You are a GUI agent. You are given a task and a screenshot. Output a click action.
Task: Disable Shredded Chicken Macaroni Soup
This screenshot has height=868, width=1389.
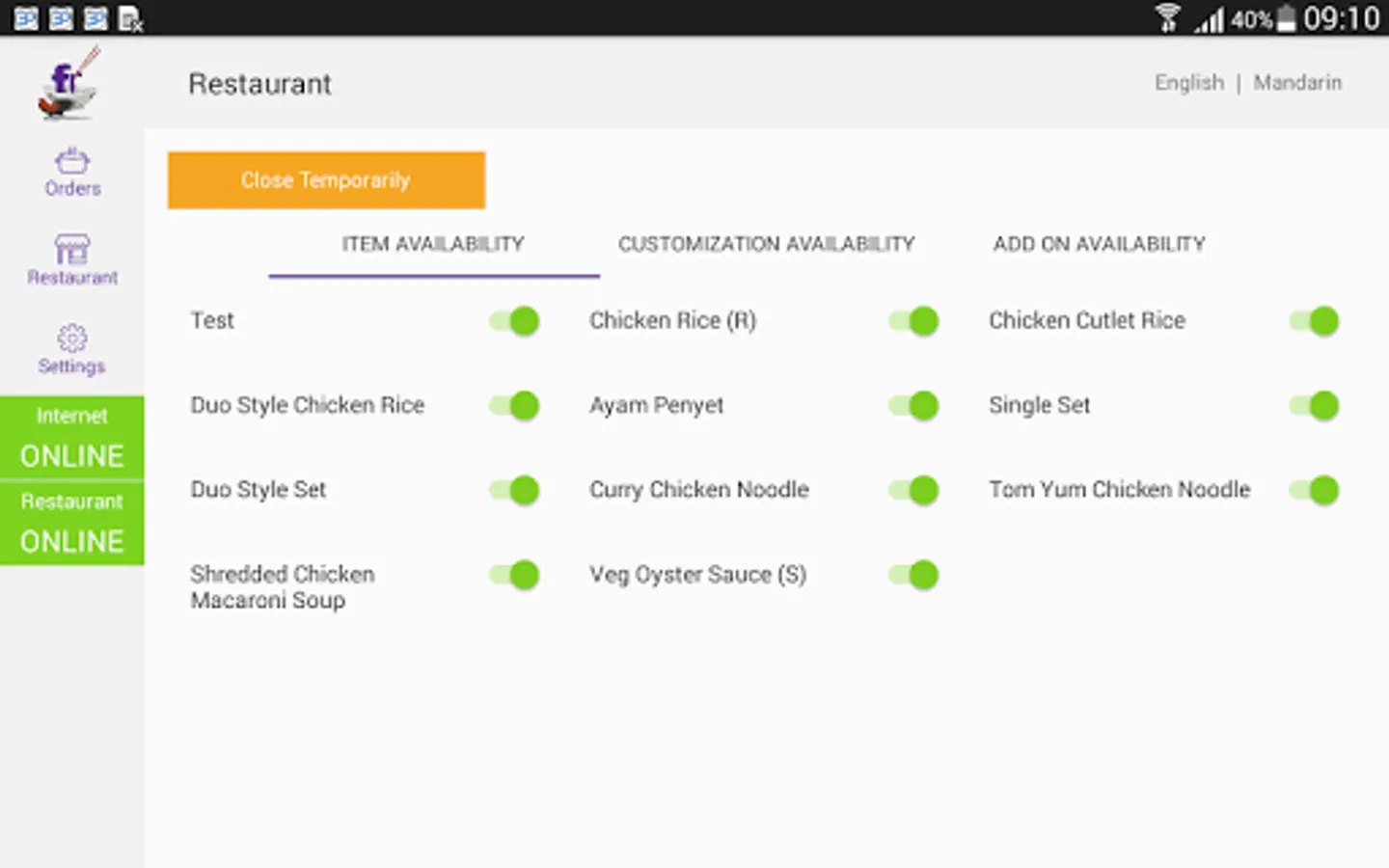[514, 575]
